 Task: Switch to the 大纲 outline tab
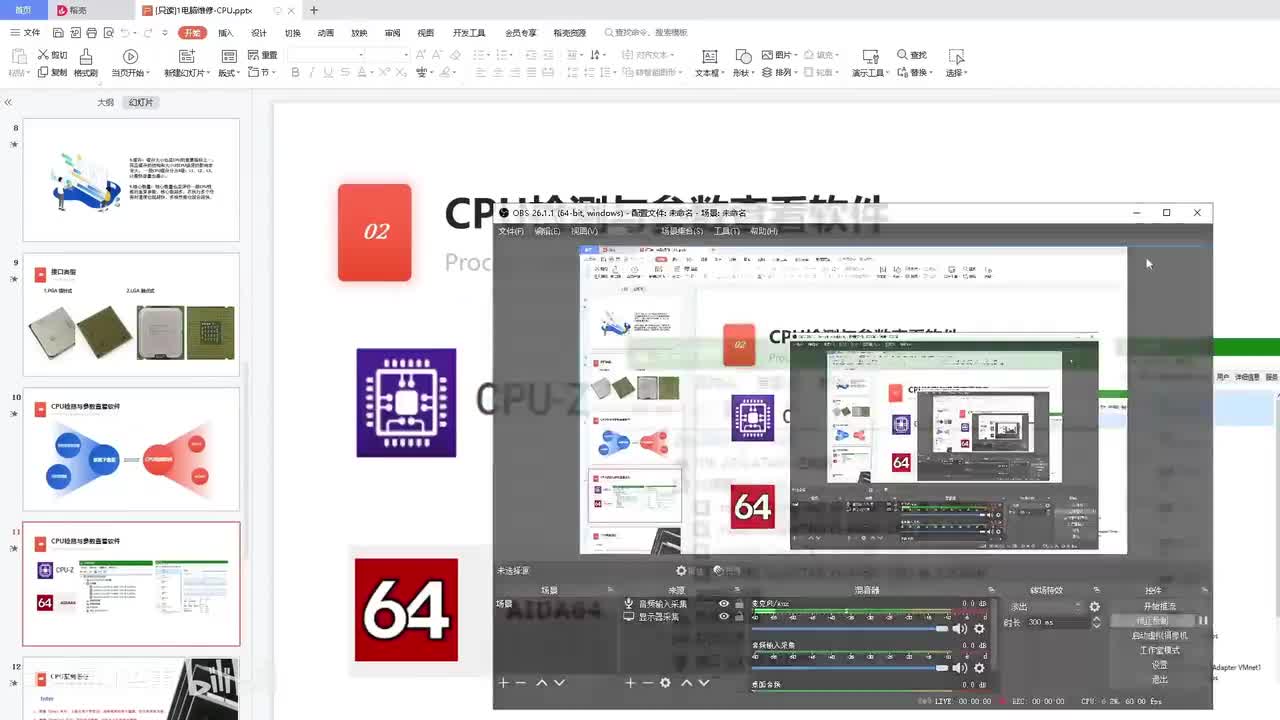[105, 103]
